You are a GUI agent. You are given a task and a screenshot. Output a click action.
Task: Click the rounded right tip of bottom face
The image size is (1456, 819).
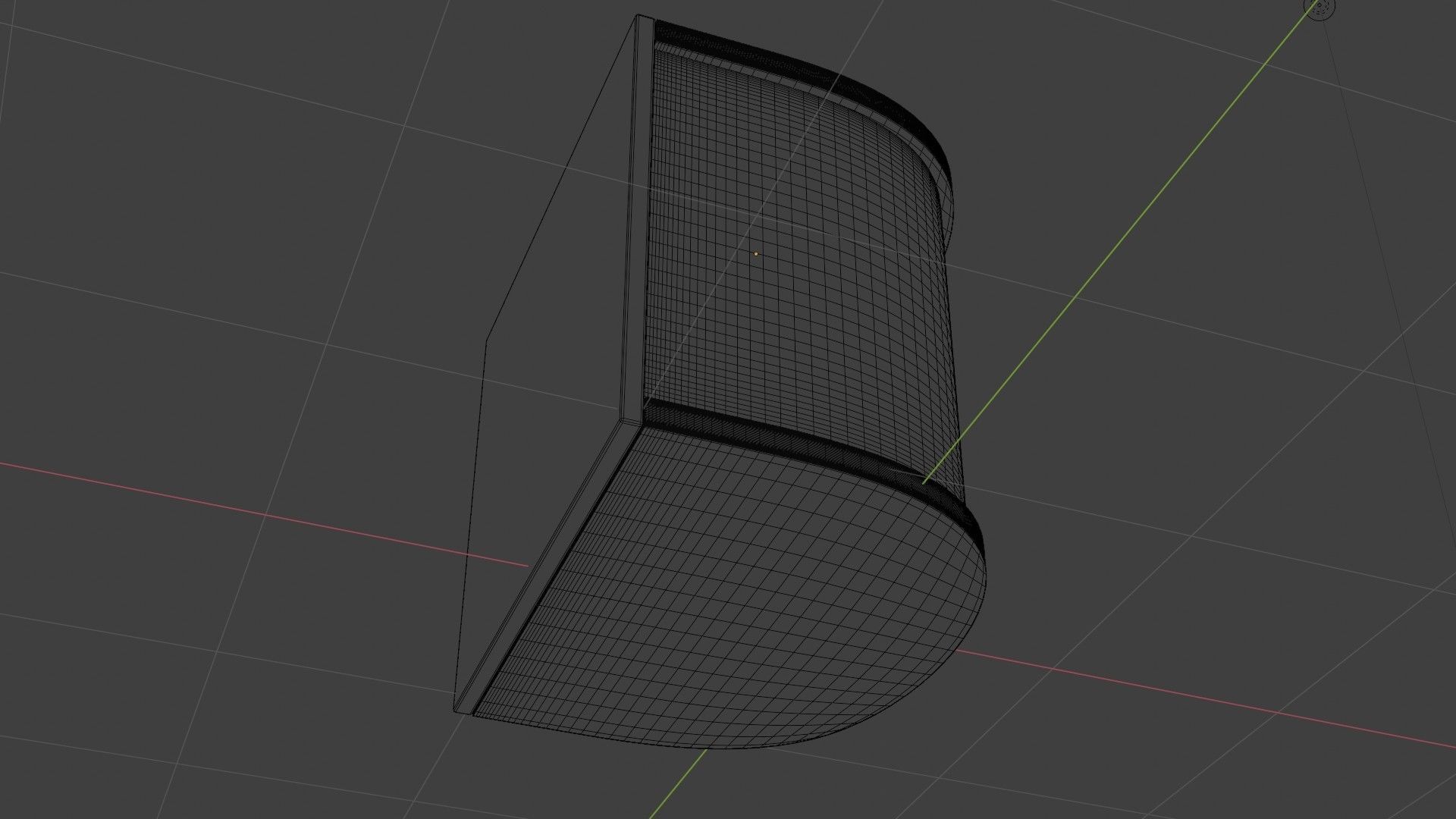coord(984,576)
